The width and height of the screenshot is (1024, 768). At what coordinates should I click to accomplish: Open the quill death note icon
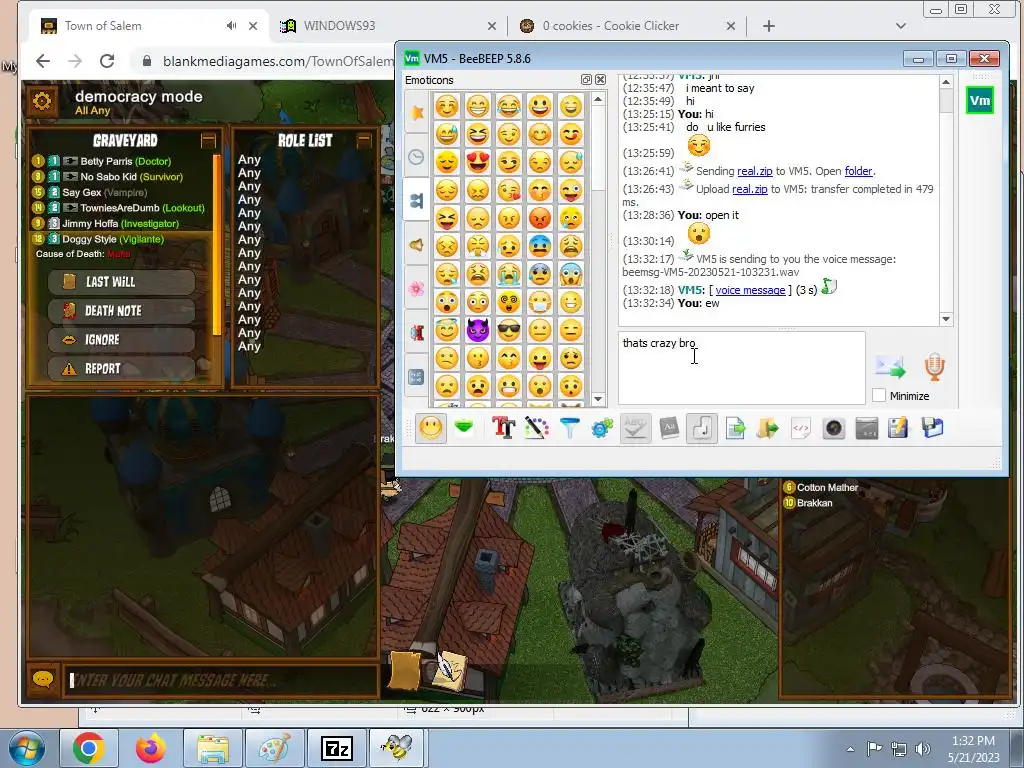tap(451, 671)
